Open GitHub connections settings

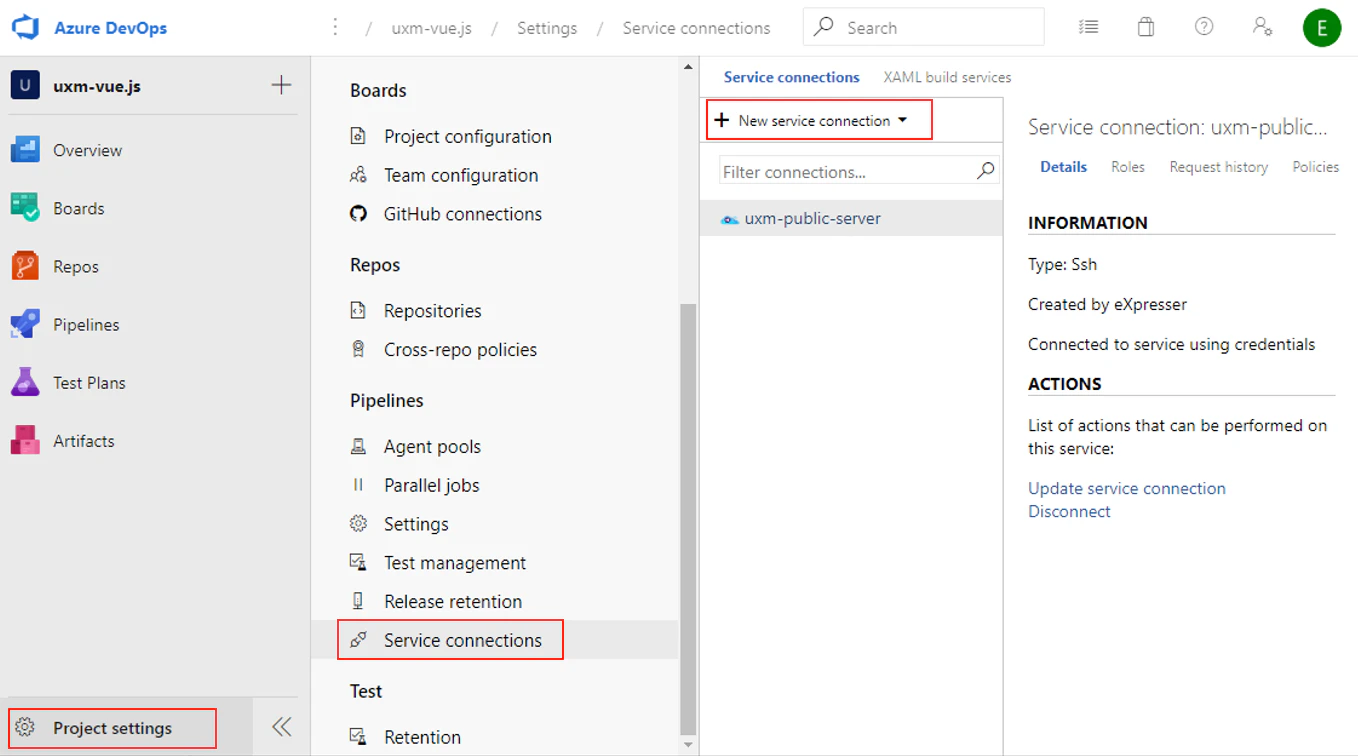[x=463, y=213]
